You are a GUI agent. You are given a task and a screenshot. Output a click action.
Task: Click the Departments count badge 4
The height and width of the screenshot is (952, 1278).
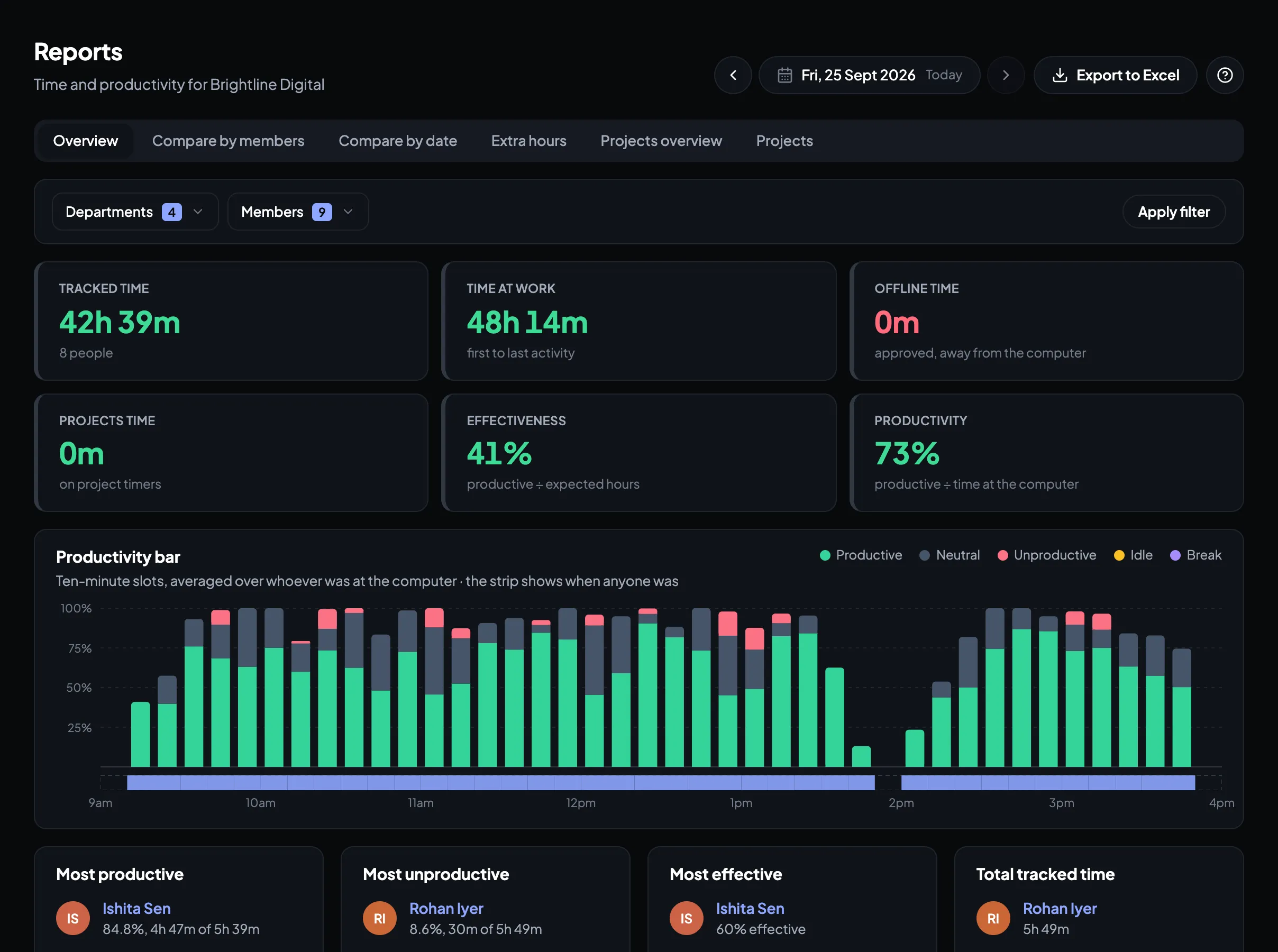tap(172, 212)
